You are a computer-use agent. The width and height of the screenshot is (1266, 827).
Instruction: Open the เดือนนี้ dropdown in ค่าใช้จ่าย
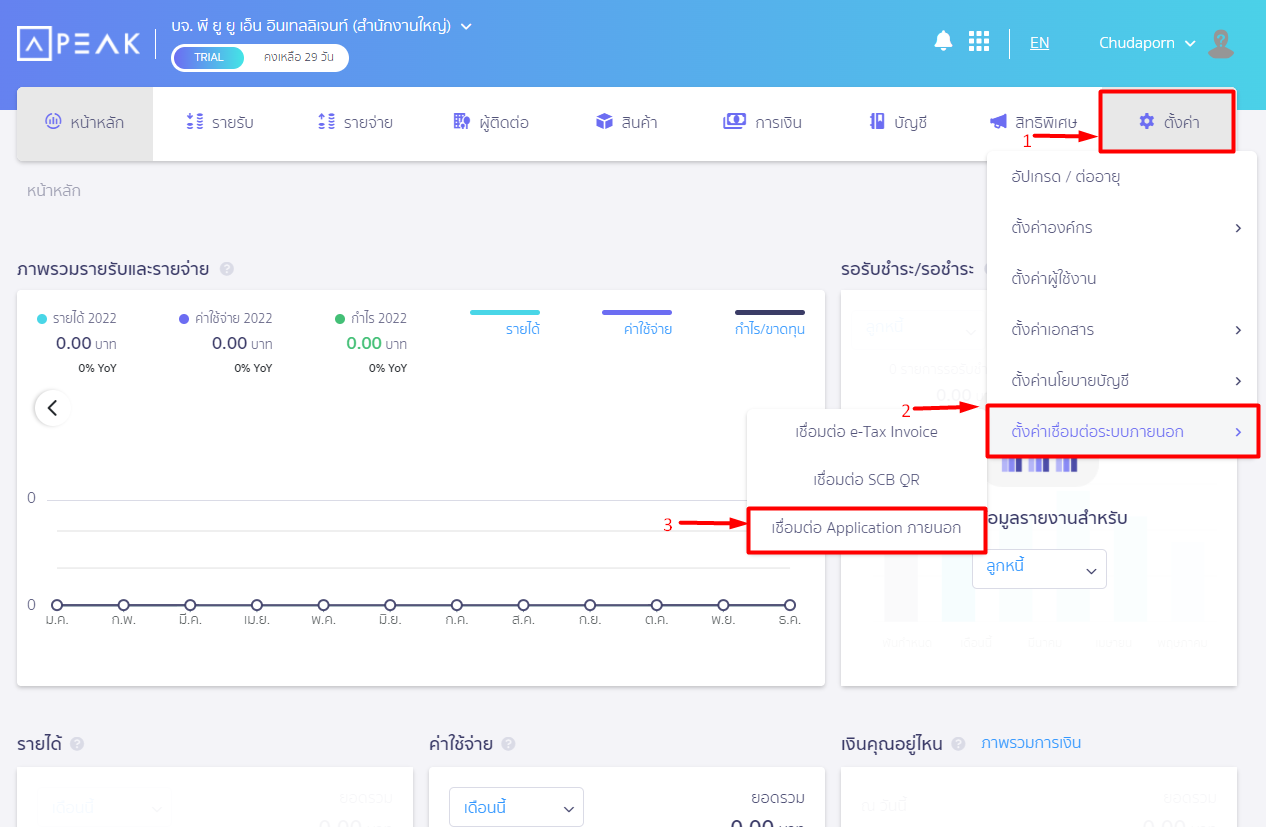pos(516,807)
